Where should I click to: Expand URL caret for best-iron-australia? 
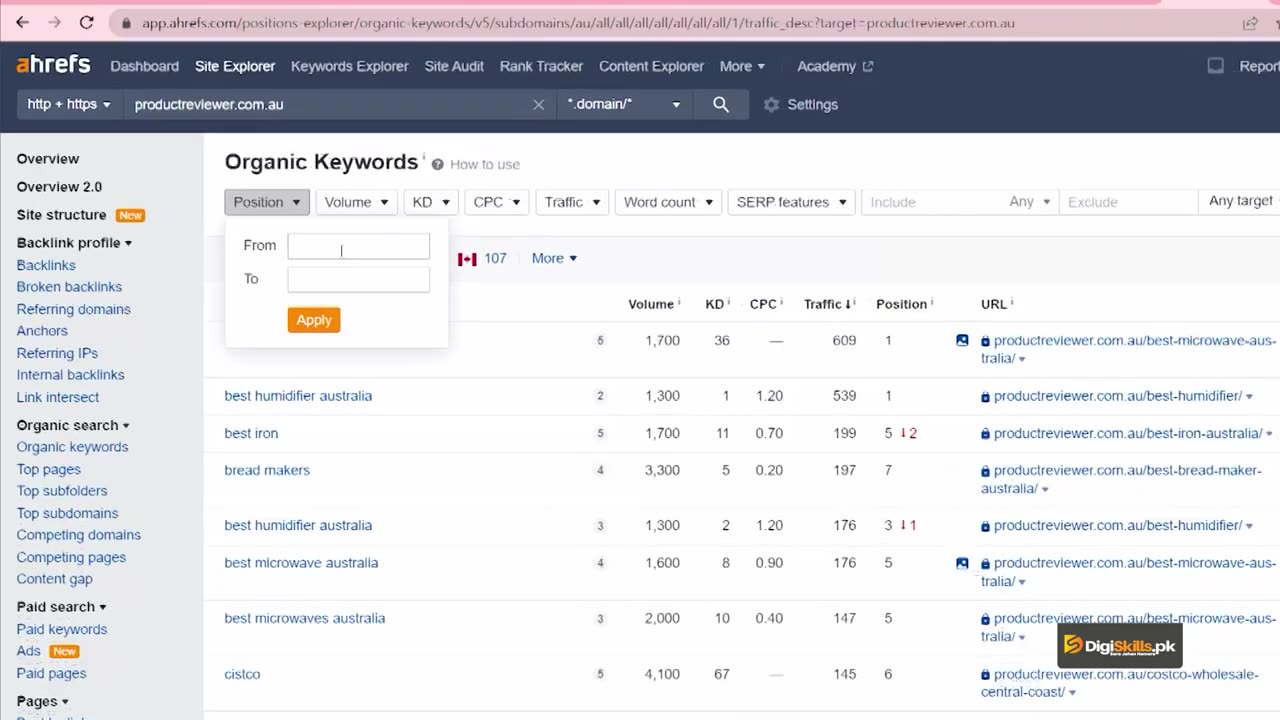(1269, 434)
